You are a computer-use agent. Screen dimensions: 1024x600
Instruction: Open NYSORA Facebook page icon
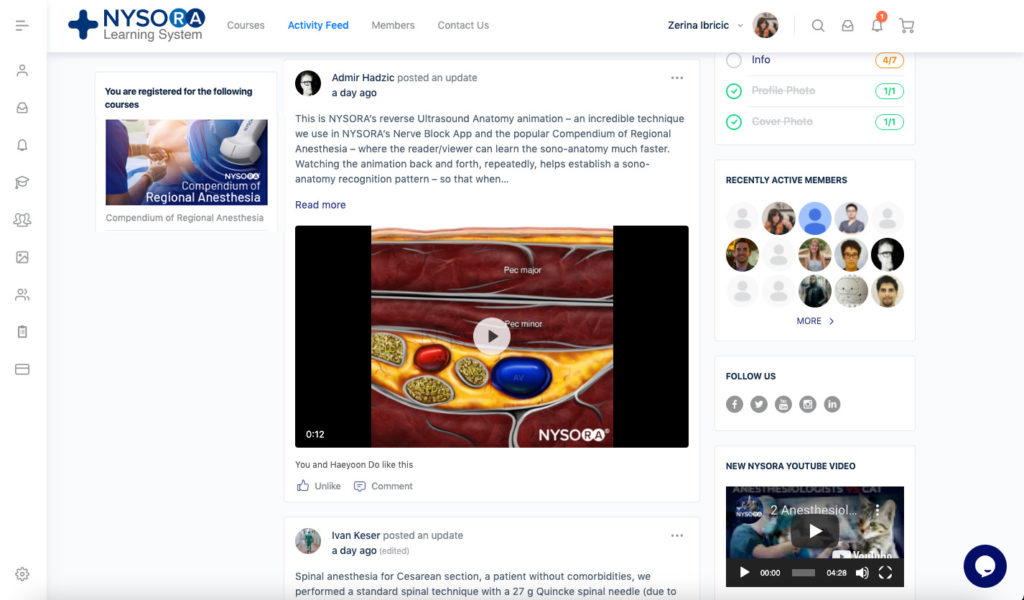click(735, 404)
